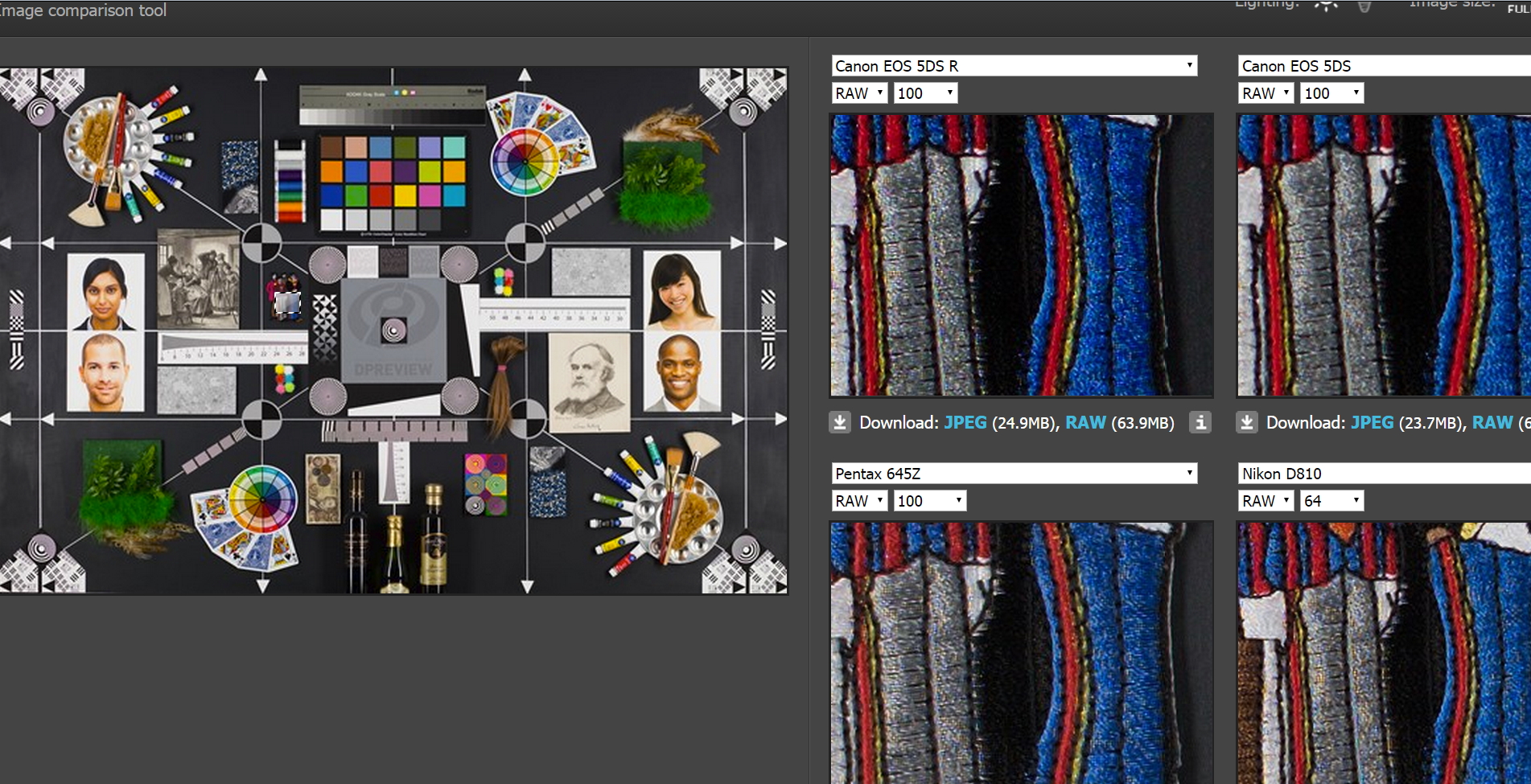Open the ISO 100 dropdown for Pentax 645Z

coord(930,501)
